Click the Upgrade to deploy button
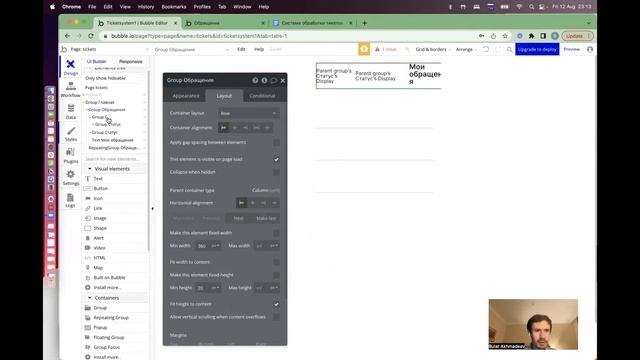The width and height of the screenshot is (640, 360). pos(537,49)
